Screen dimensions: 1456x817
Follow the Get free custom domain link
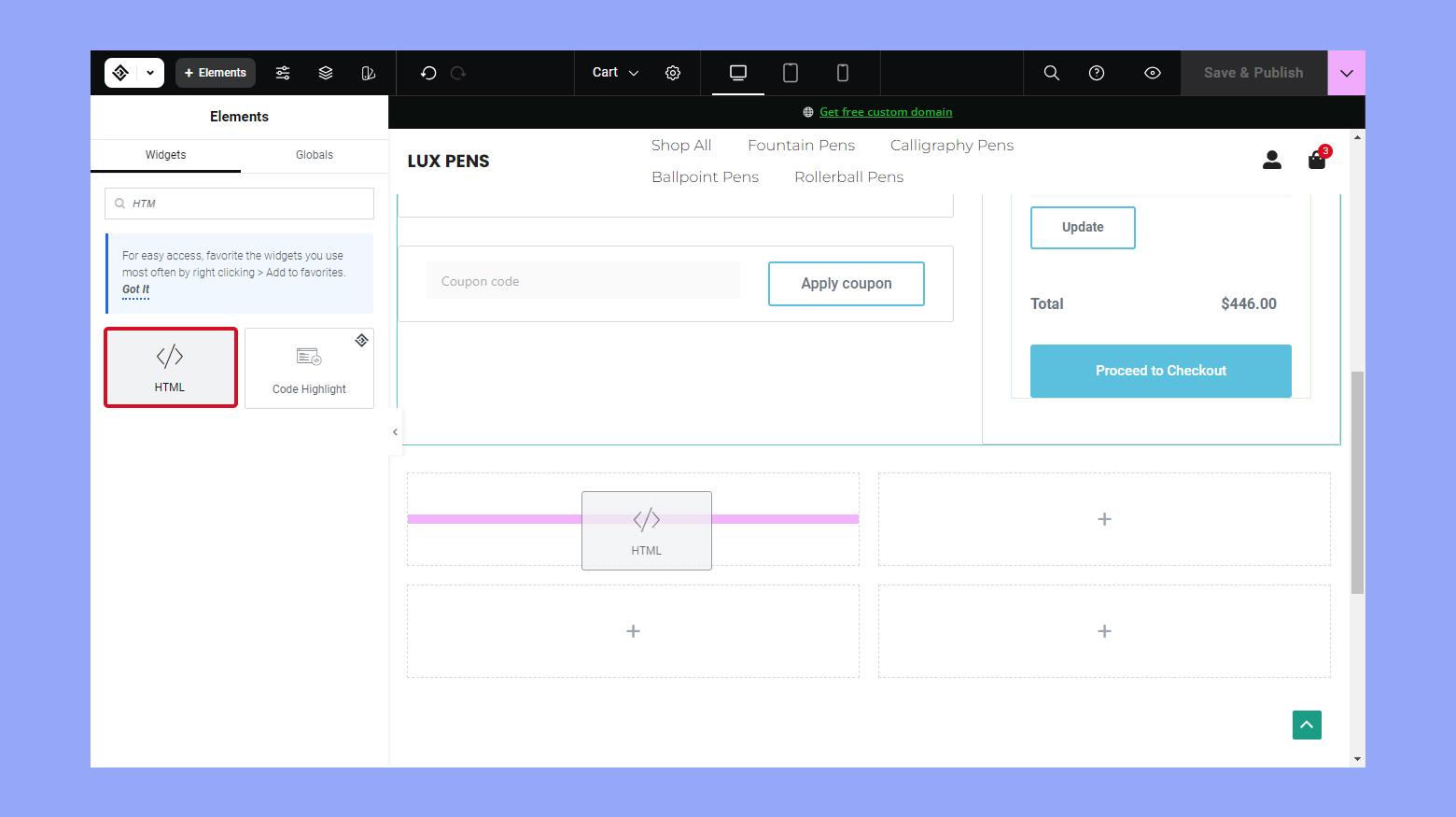coord(886,112)
